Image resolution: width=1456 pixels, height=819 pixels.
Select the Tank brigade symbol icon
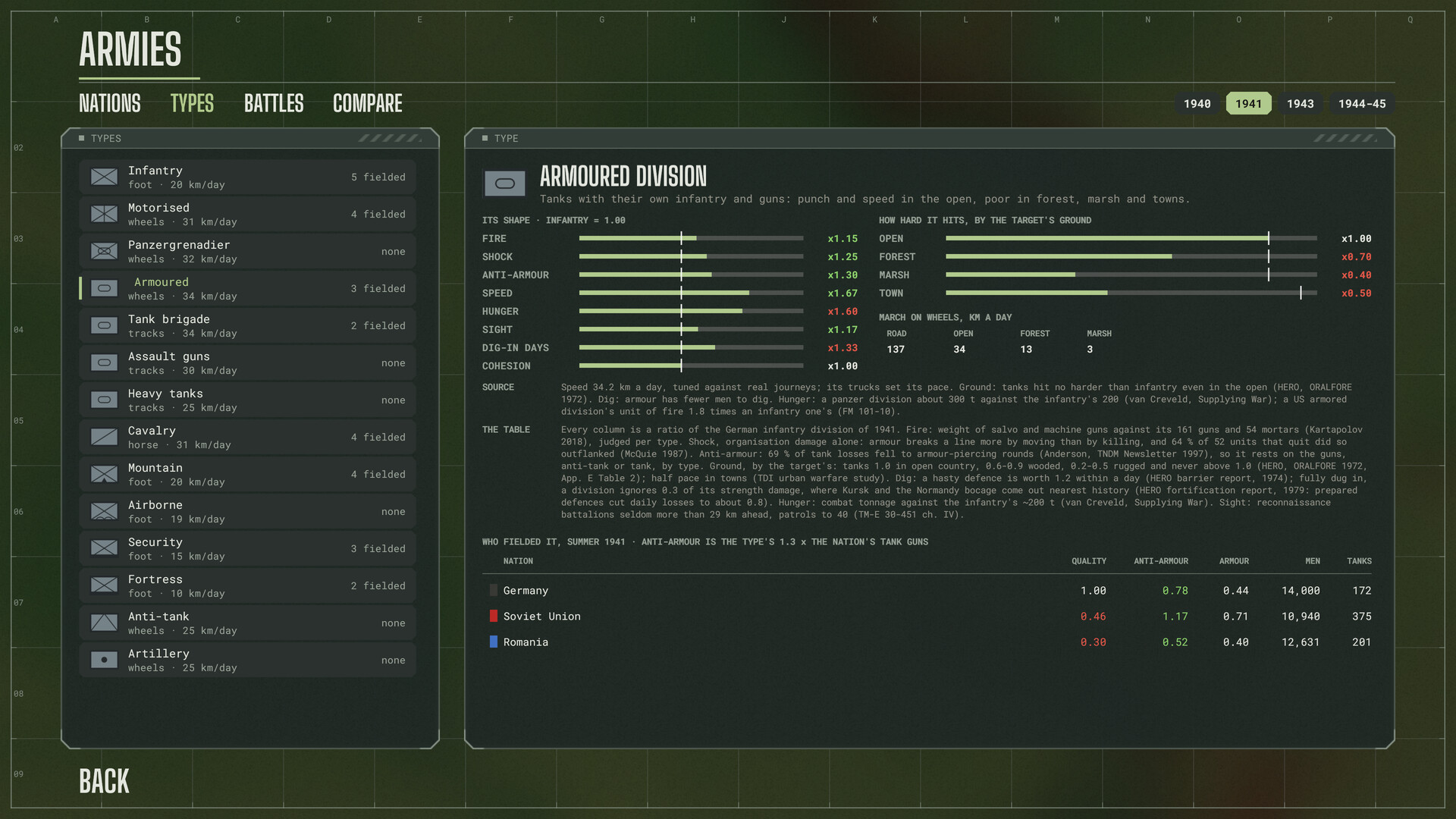[104, 325]
